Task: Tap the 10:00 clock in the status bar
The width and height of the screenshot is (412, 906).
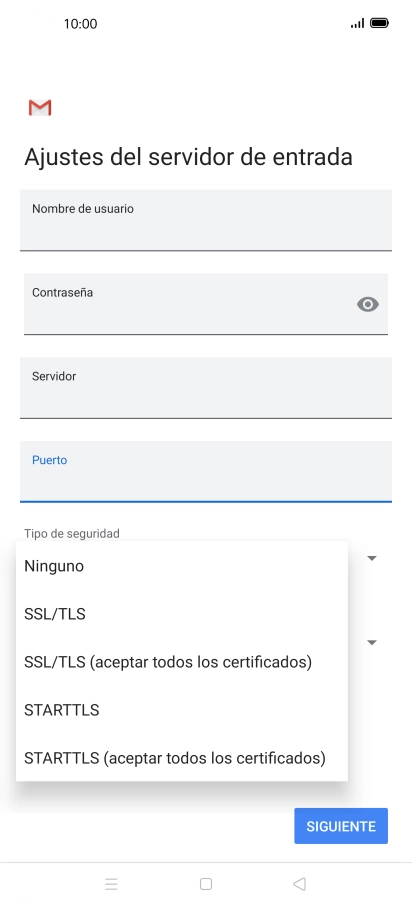Action: point(80,24)
